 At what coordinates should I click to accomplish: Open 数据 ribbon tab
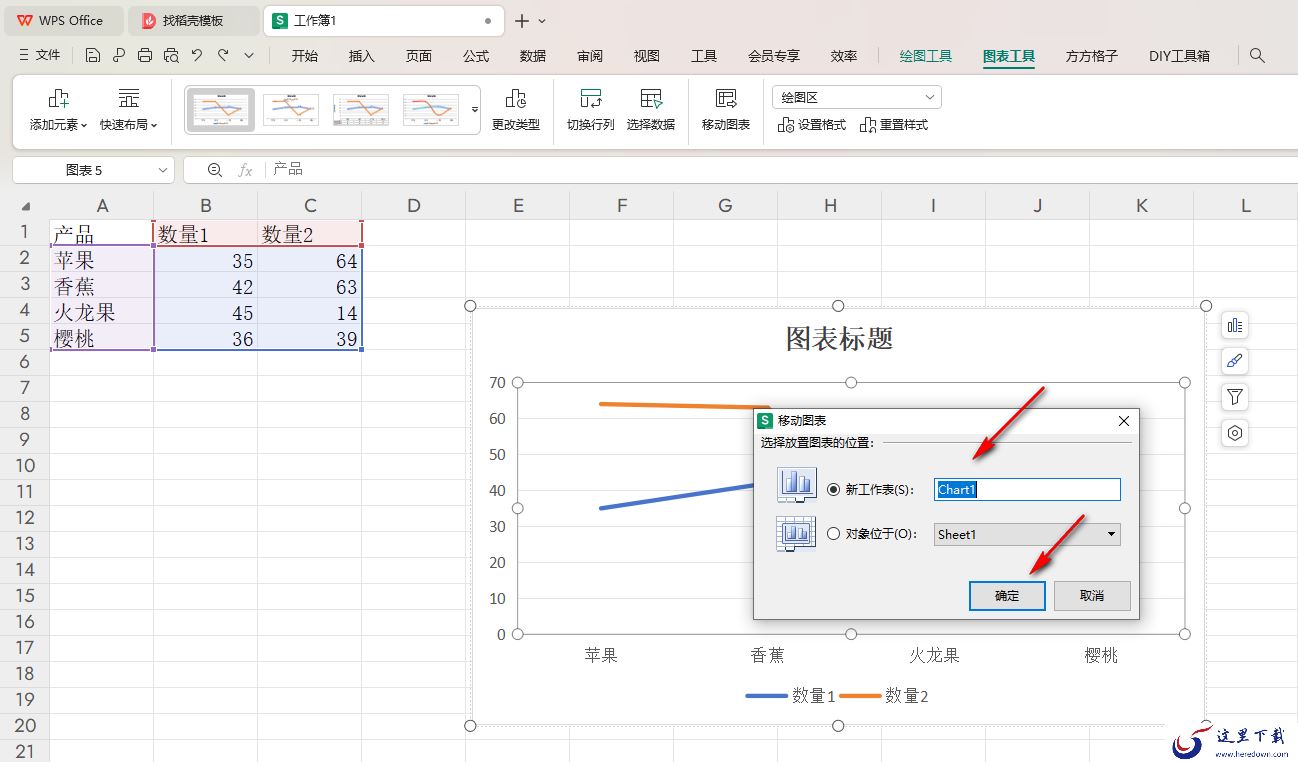533,56
